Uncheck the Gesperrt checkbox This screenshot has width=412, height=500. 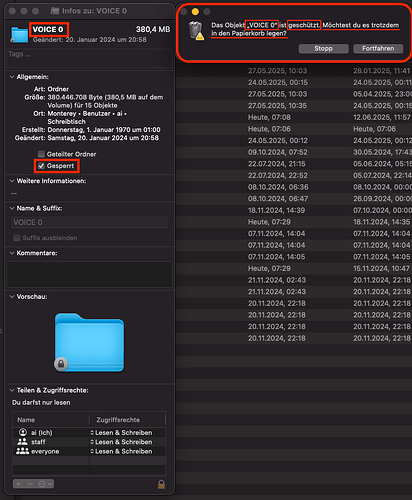point(41,166)
